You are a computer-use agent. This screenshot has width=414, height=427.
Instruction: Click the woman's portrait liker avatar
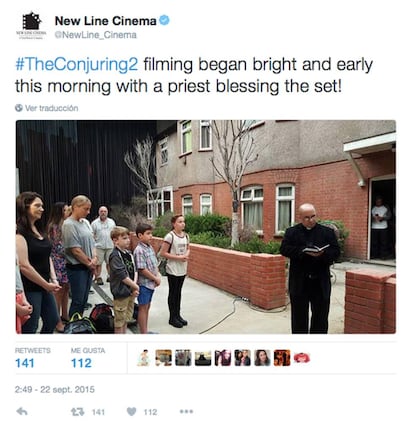pos(262,358)
